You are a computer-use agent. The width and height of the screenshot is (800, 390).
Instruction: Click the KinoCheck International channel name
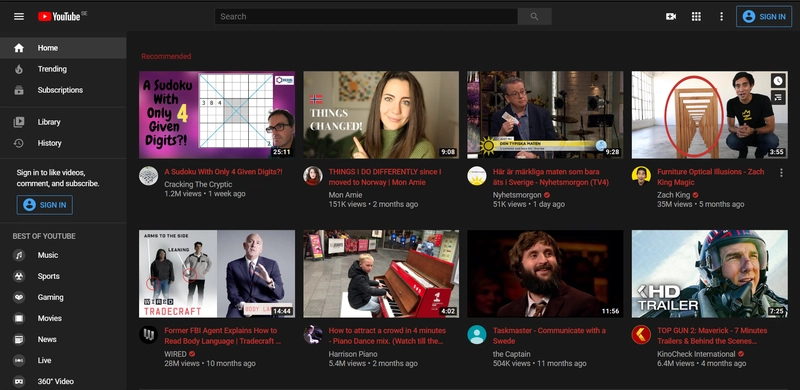click(x=696, y=354)
